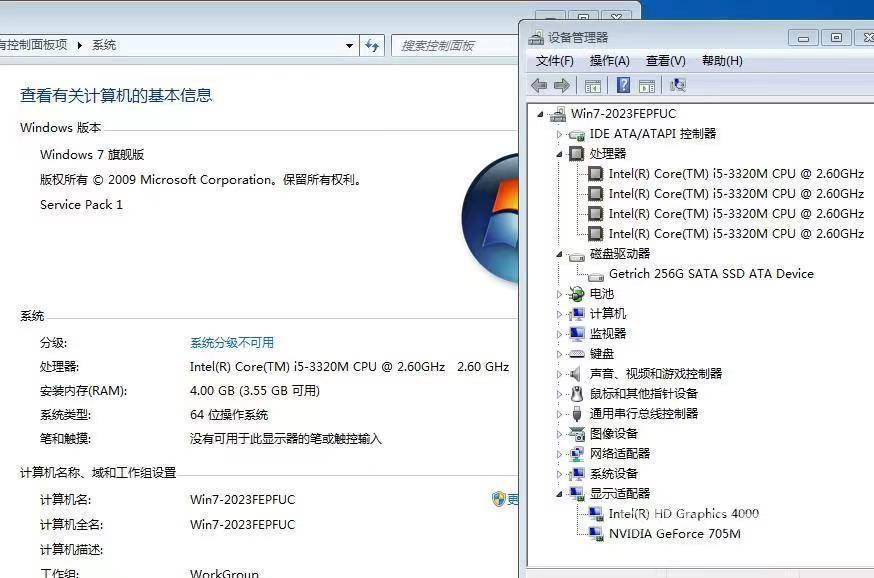Select the Win7-2023FEPFUC root label in tree
Screen dimensions: 874x578
[623, 114]
